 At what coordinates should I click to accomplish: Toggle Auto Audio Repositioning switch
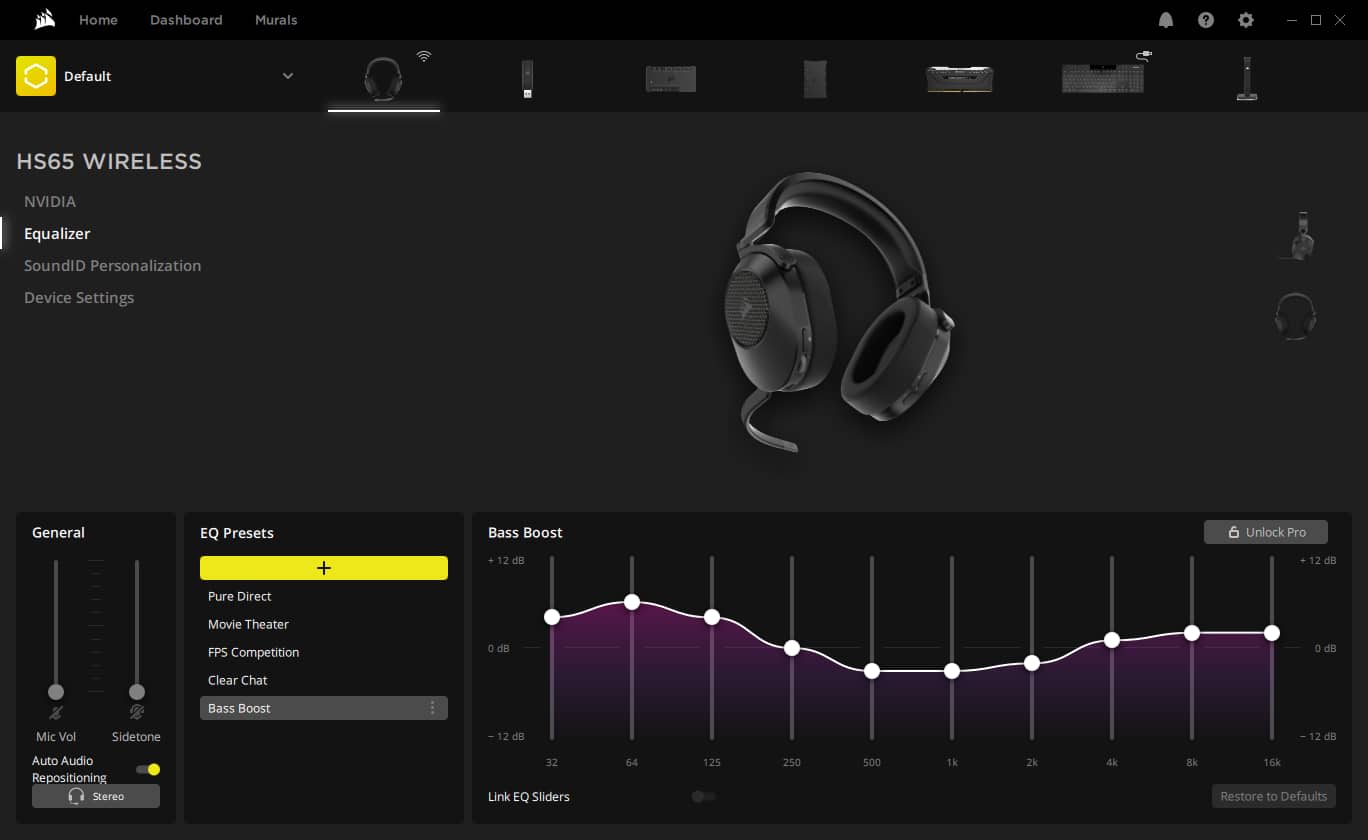148,769
